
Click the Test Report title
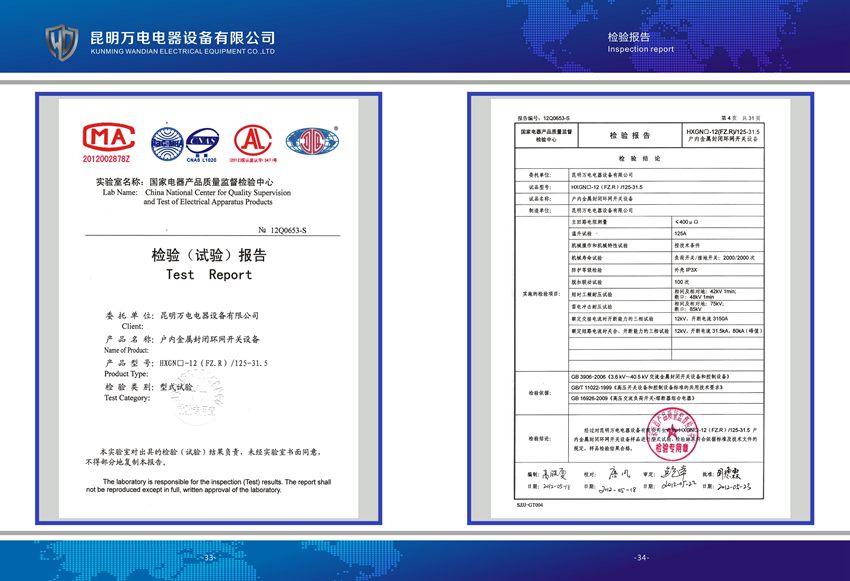click(x=209, y=274)
